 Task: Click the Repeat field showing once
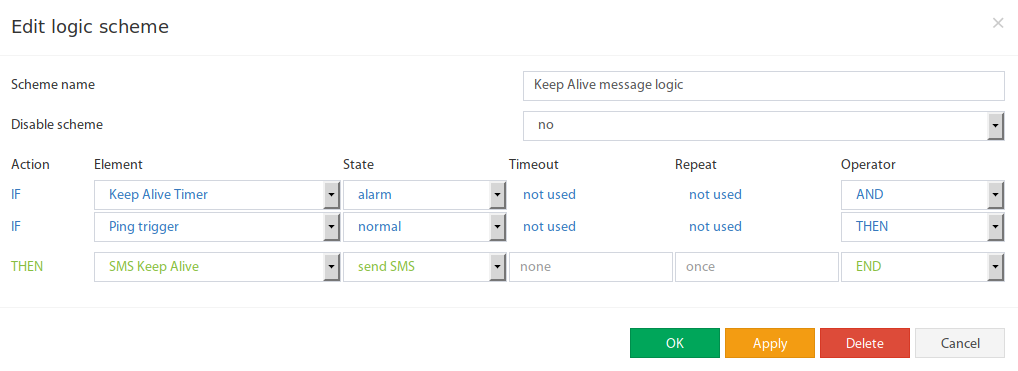757,267
